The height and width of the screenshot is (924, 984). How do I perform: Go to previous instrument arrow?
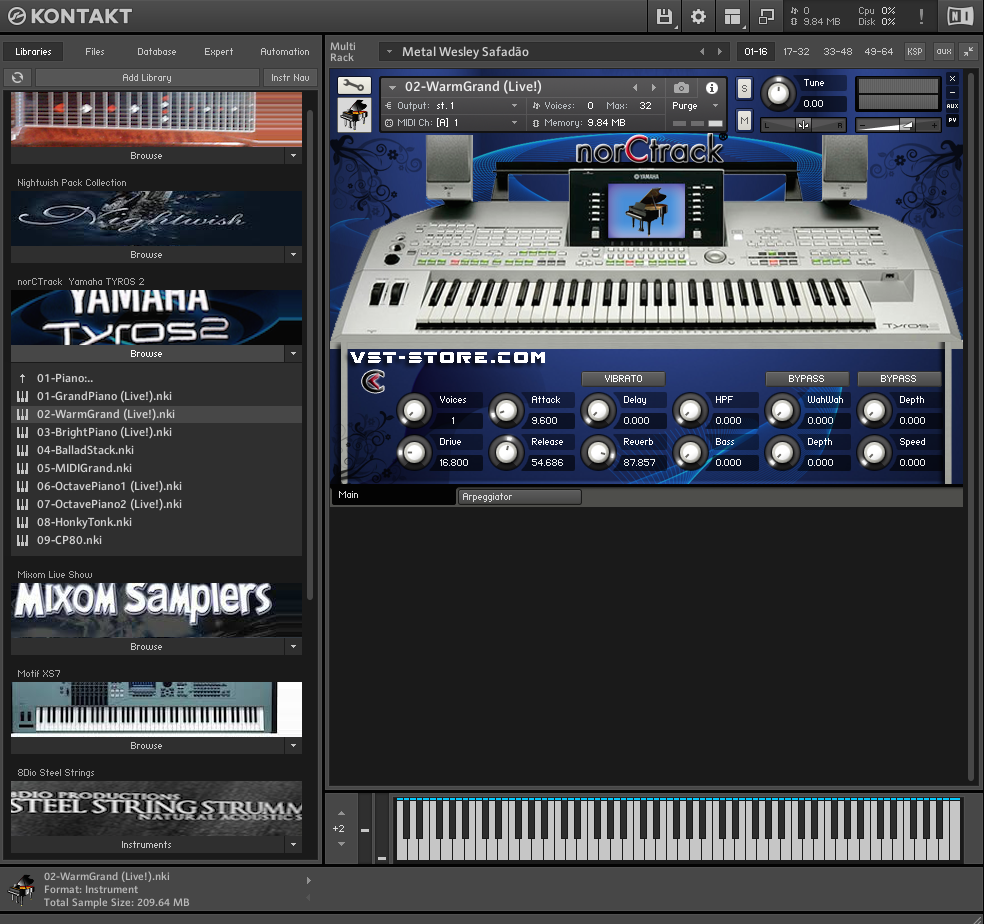point(635,87)
